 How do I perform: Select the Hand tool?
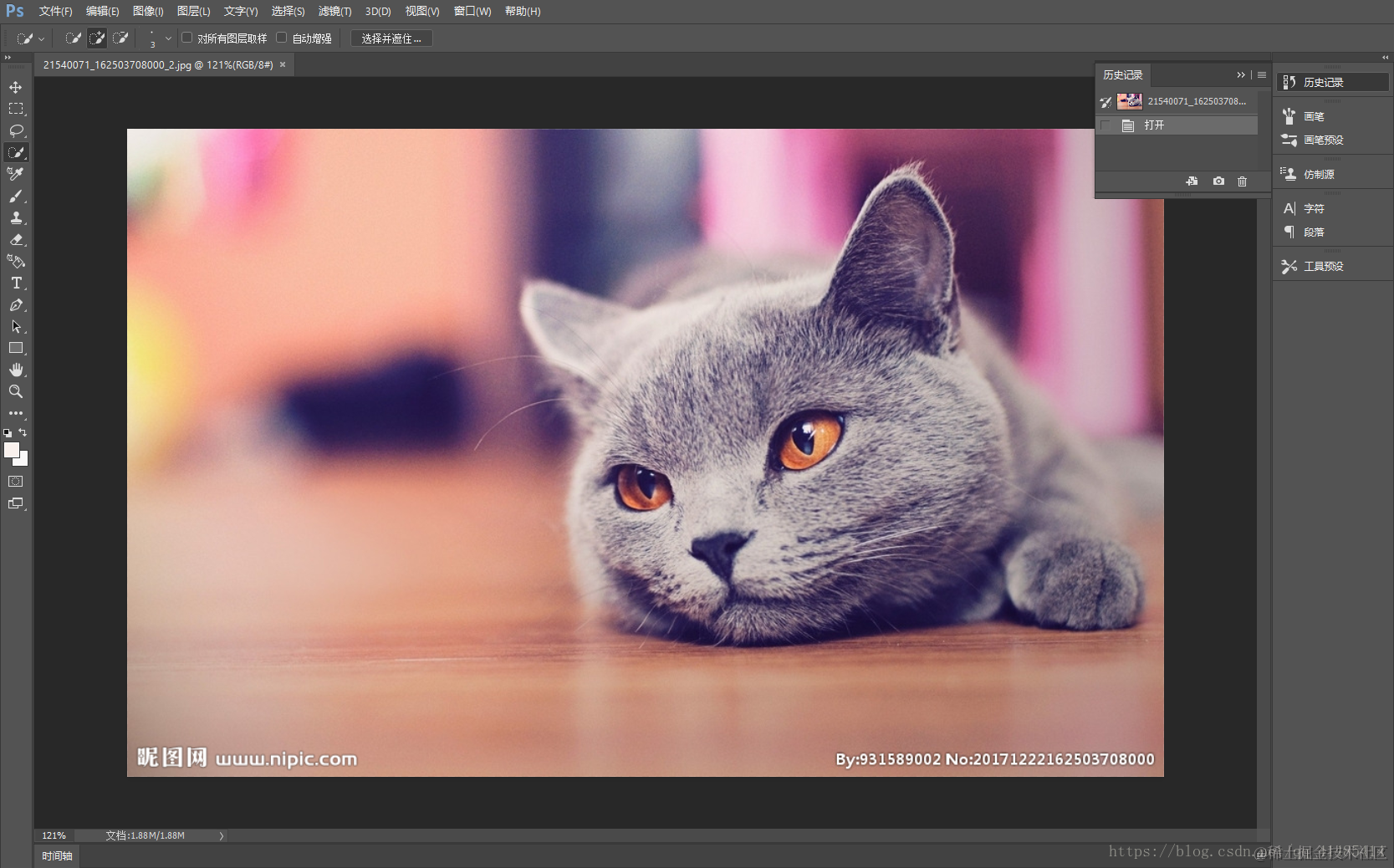click(16, 370)
